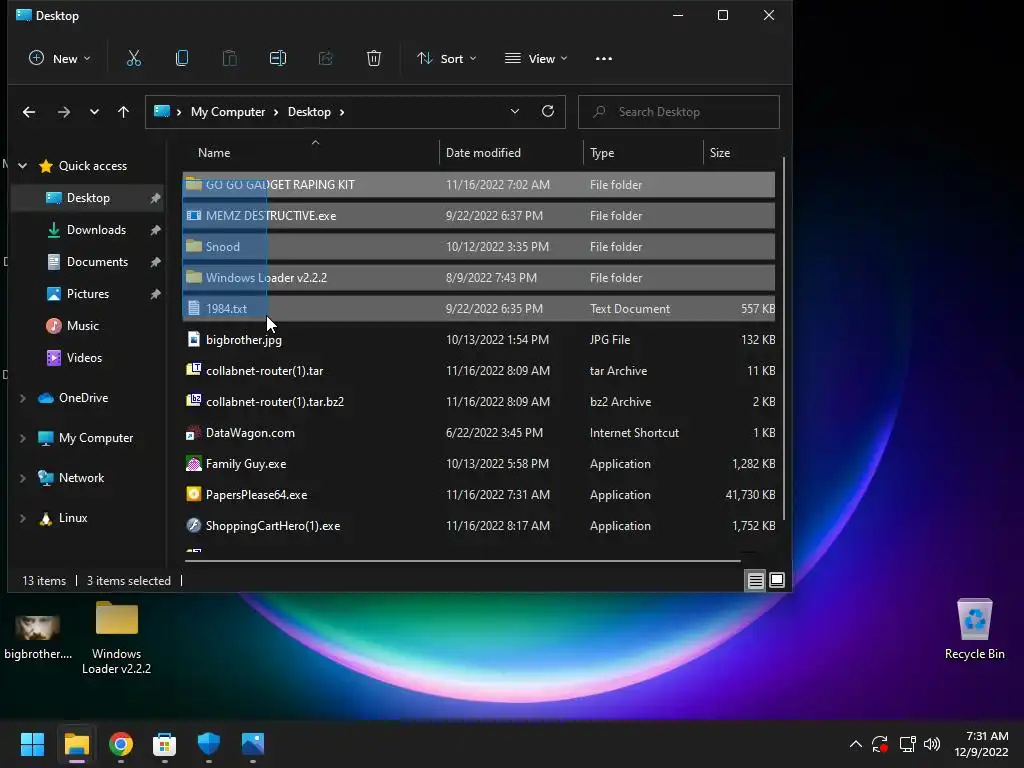Viewport: 1024px width, 768px height.
Task: Select collabnet-router(1).tar.bz2 file
Action: point(479,402)
